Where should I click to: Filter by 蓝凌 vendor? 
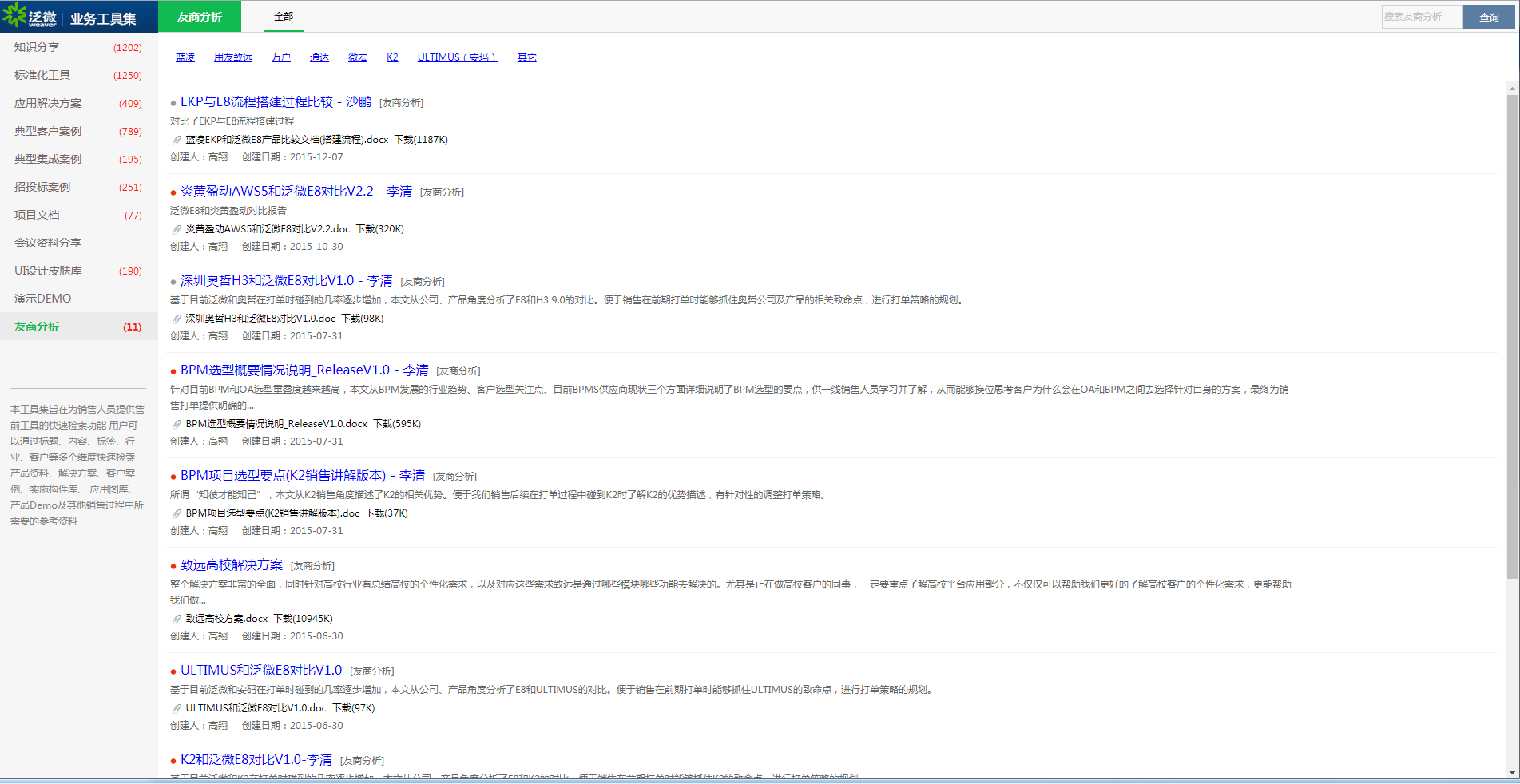pyautogui.click(x=185, y=57)
